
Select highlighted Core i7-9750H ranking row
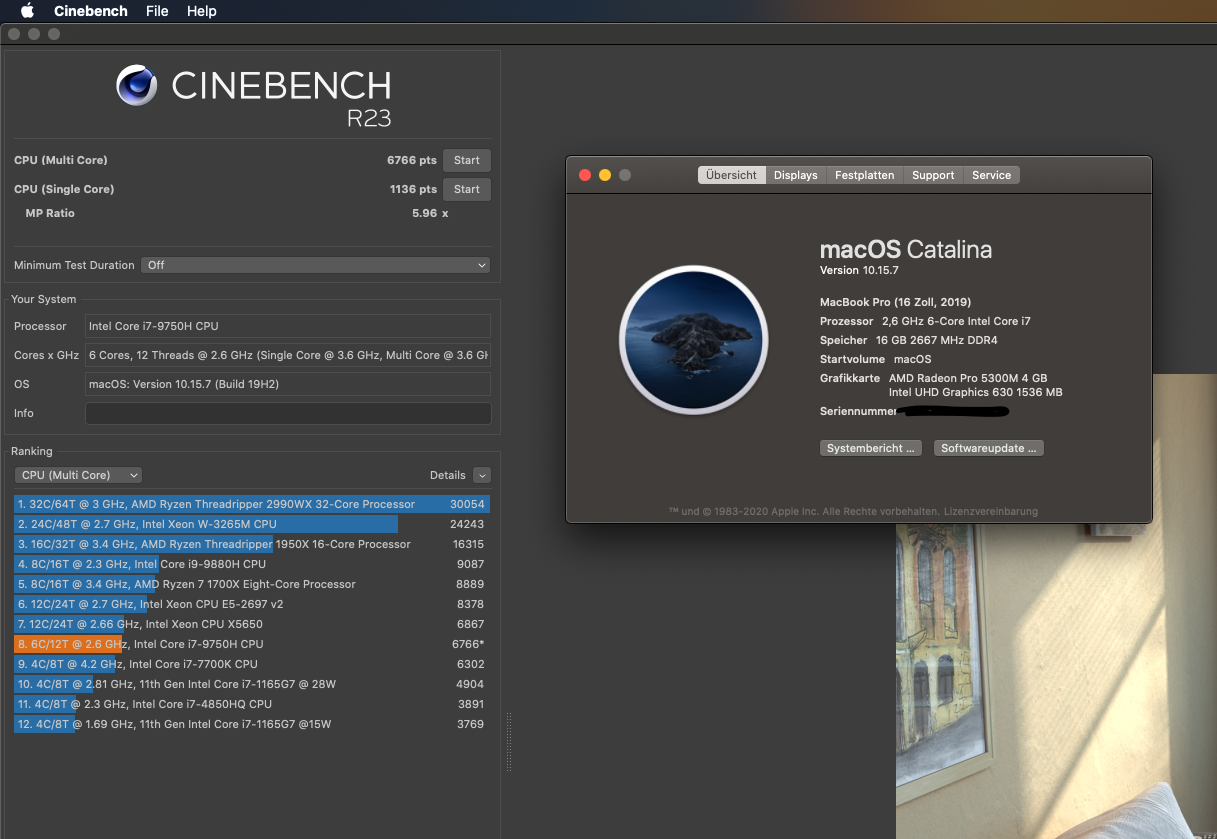(x=252, y=644)
